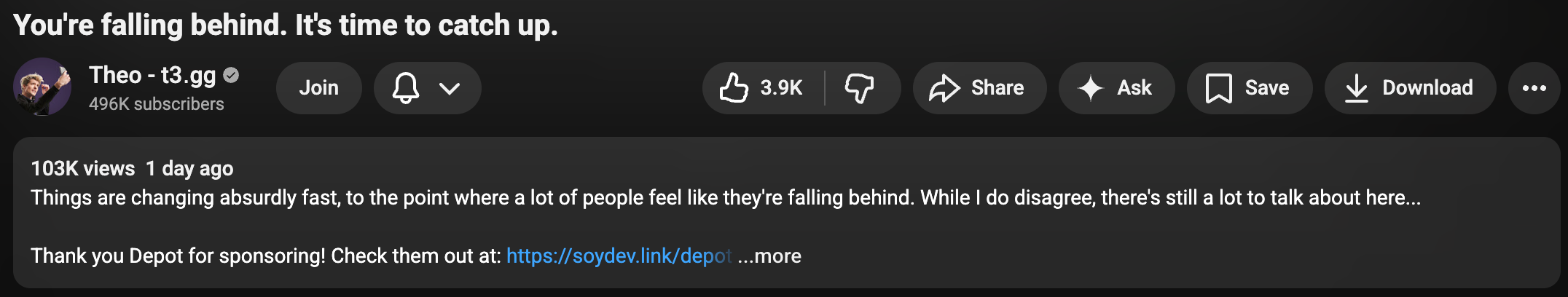The height and width of the screenshot is (297, 1568).
Task: Click the Ask sparkle icon
Action: click(x=1091, y=88)
